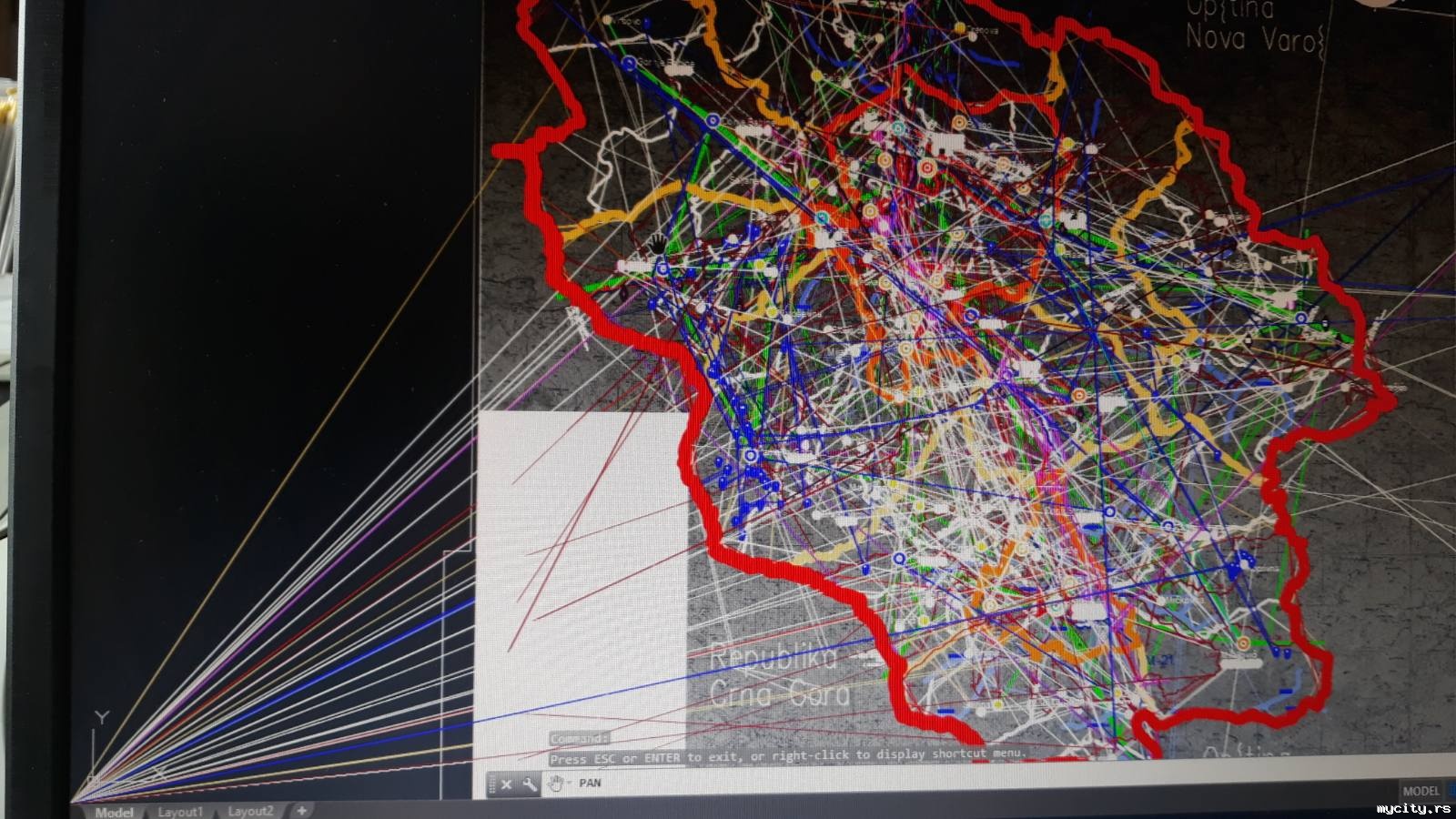Open recent commands via the hand icon
Screen dimensions: 1456x819
[x=556, y=784]
